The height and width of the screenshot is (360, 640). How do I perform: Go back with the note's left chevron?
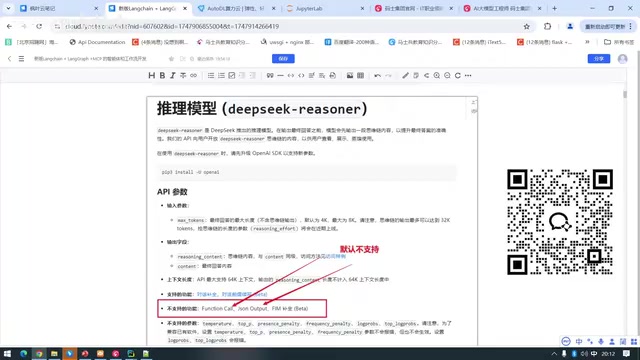point(9,59)
